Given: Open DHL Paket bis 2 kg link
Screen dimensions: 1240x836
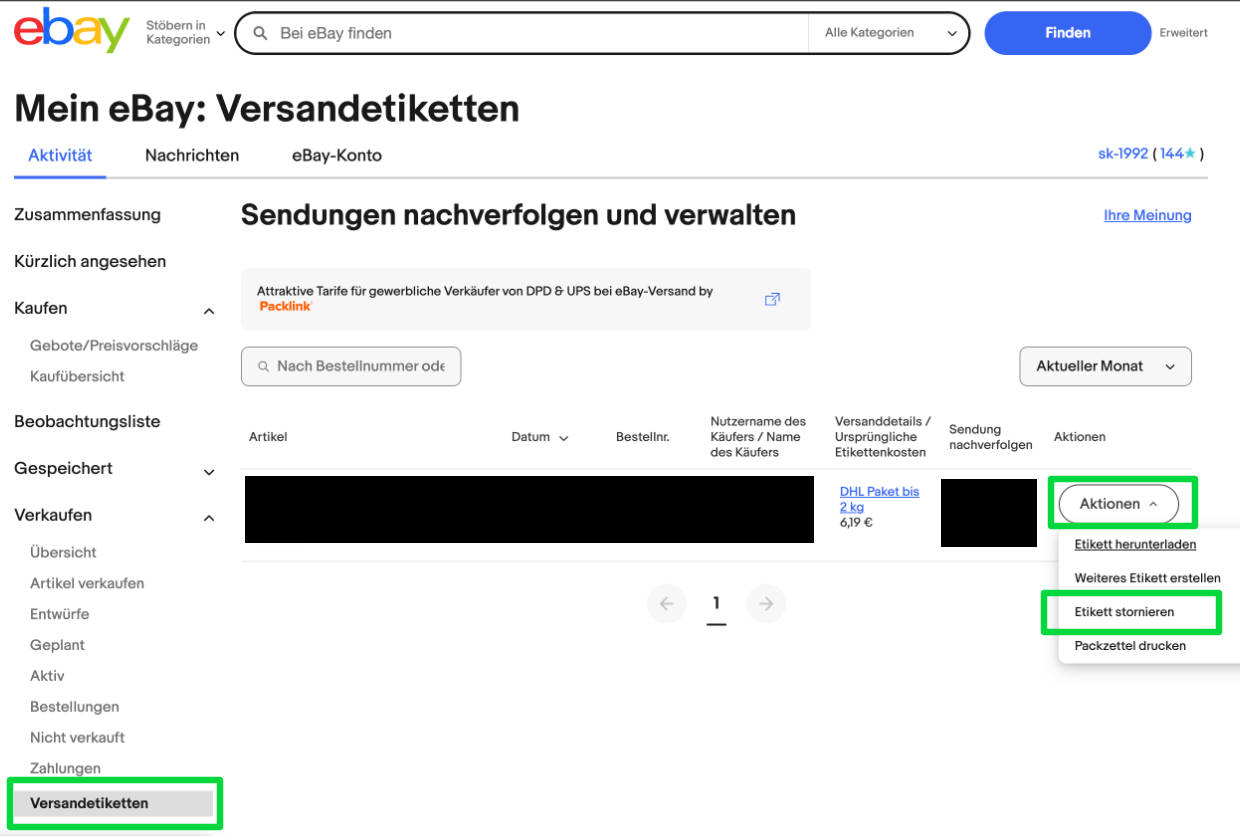Looking at the screenshot, I should (879, 499).
